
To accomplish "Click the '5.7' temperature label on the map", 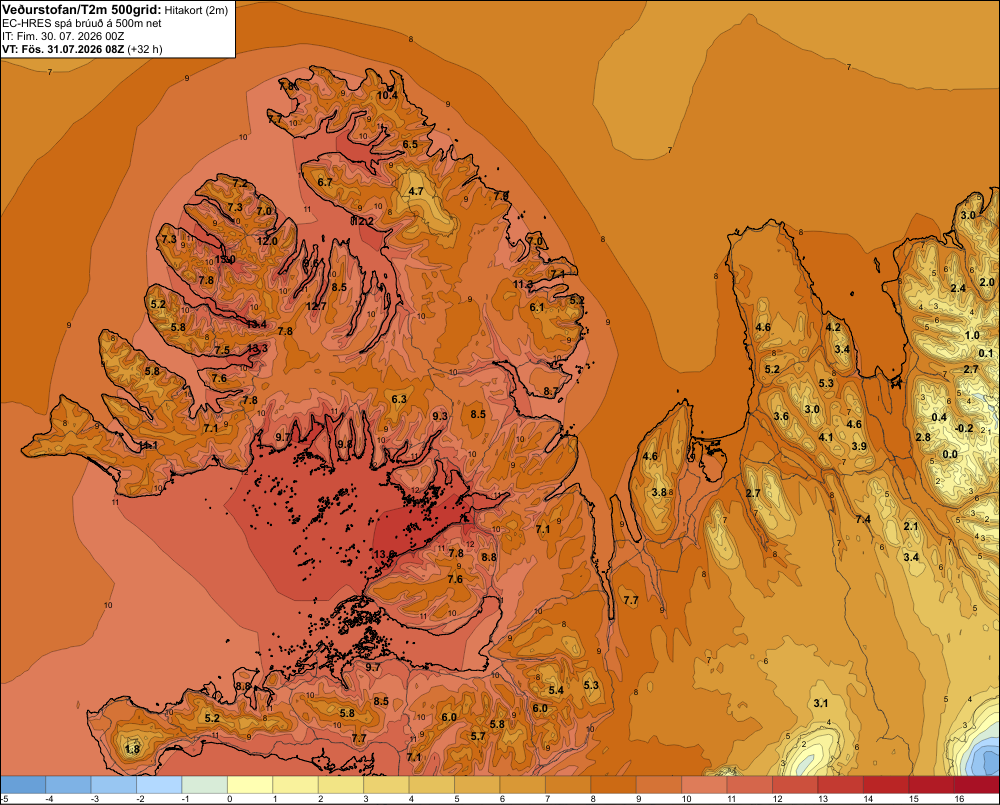I will pos(478,736).
